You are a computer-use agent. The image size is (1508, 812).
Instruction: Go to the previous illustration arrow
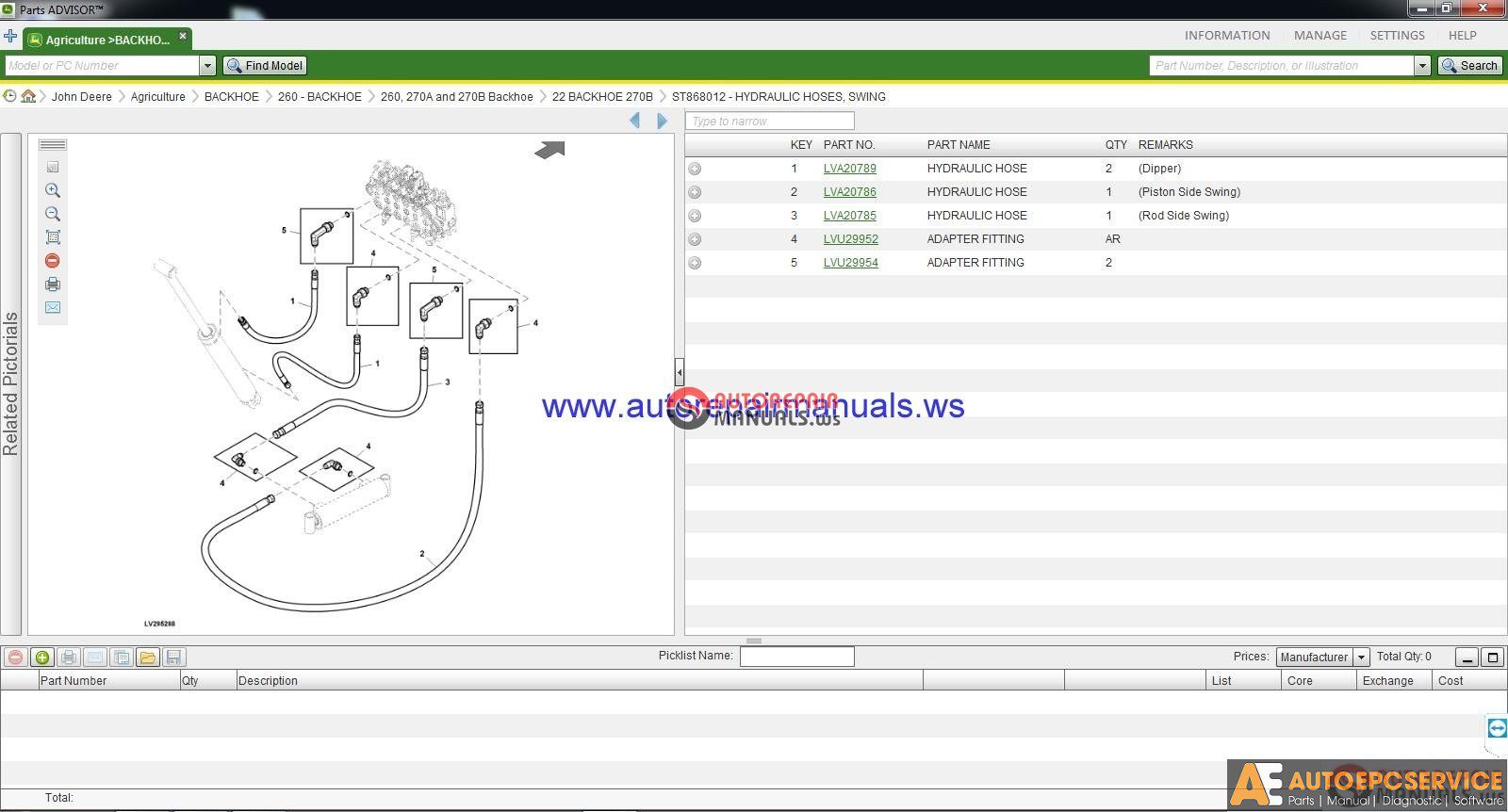point(634,121)
